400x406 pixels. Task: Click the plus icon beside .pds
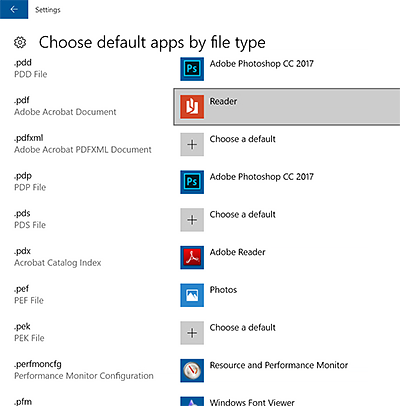pos(192,220)
